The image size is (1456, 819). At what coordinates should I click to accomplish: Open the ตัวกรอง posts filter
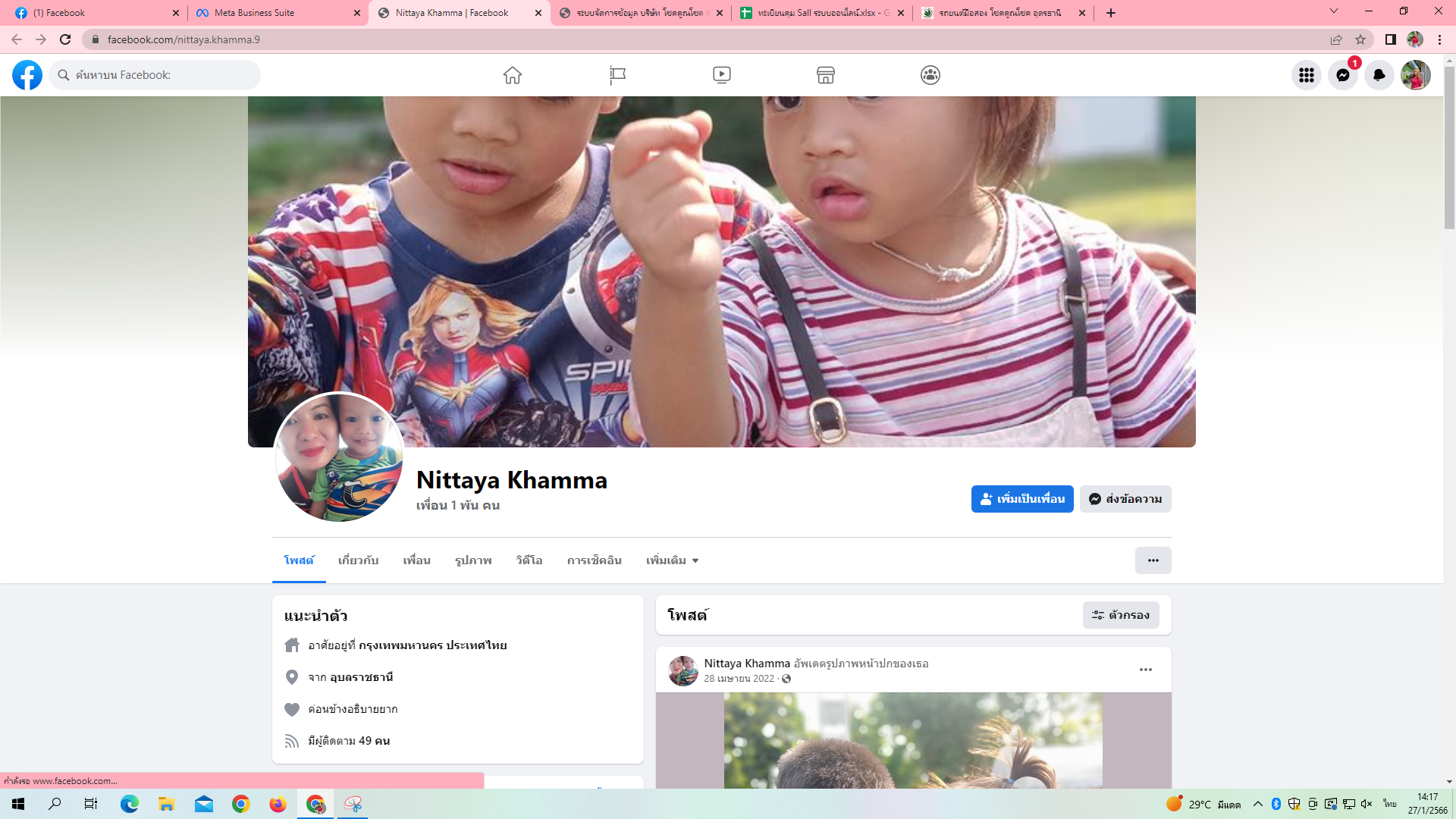pos(1121,615)
